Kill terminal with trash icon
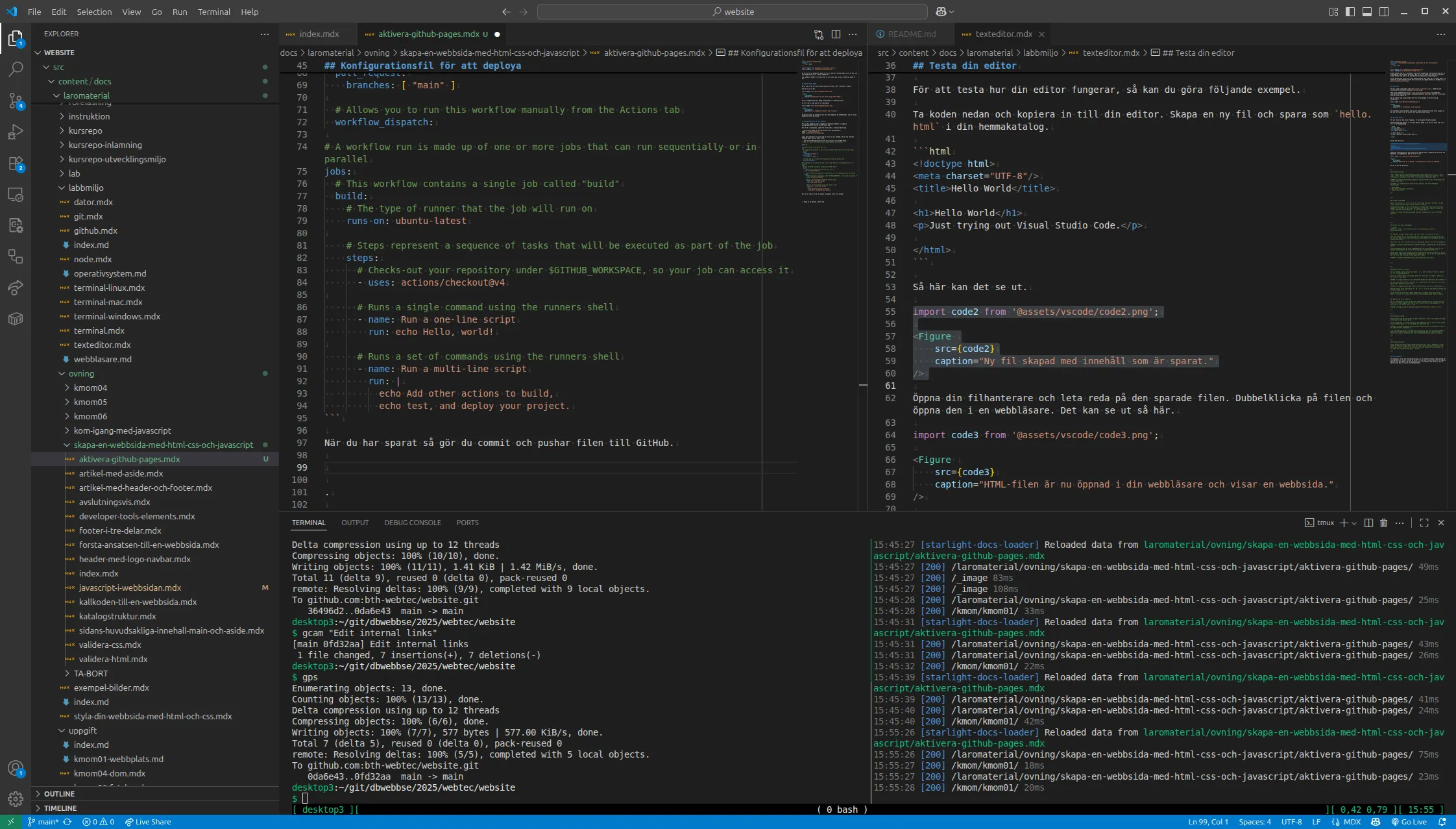Screen dimensions: 1456x829 [x=1383, y=523]
